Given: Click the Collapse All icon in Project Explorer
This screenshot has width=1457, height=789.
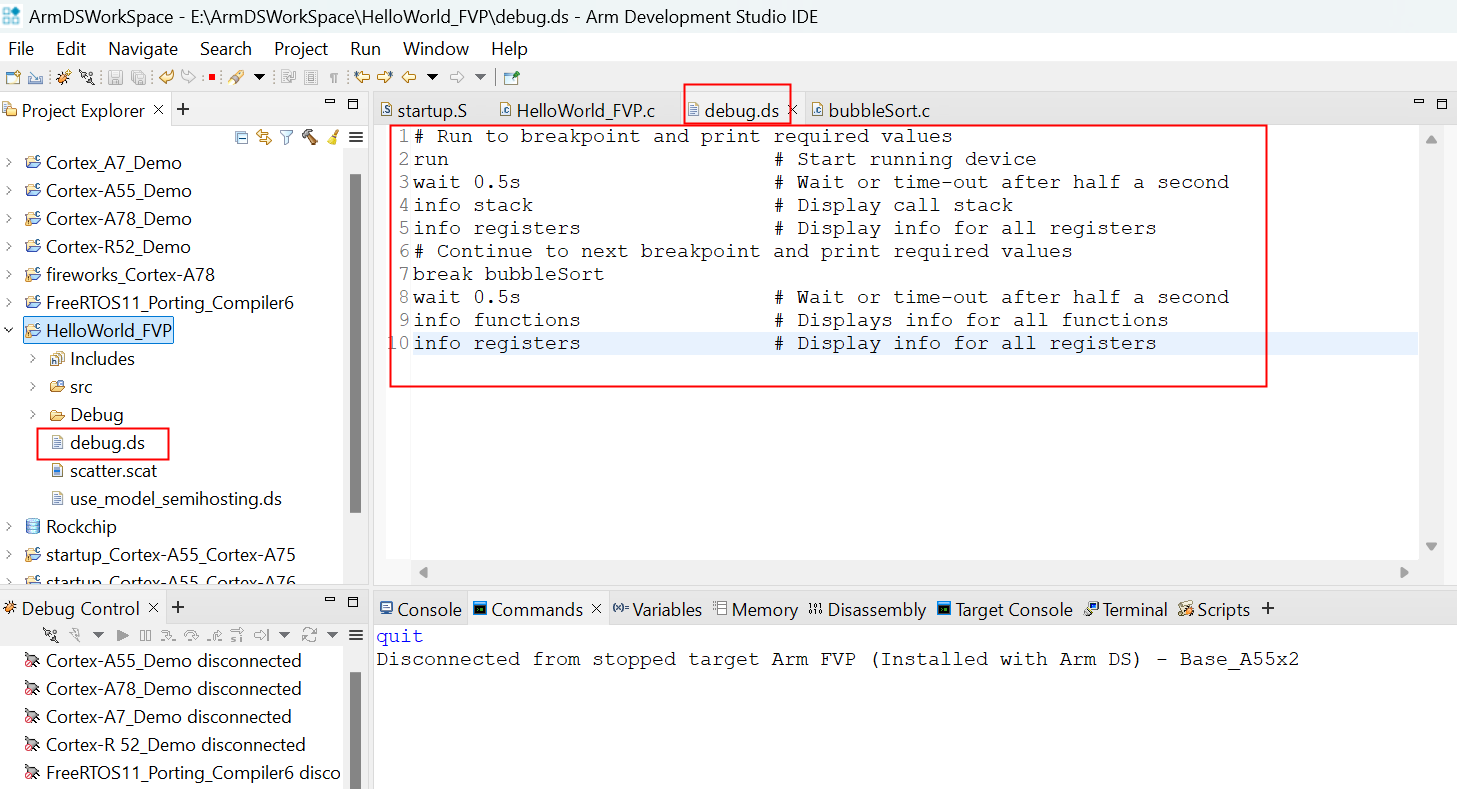Looking at the screenshot, I should coord(241,137).
